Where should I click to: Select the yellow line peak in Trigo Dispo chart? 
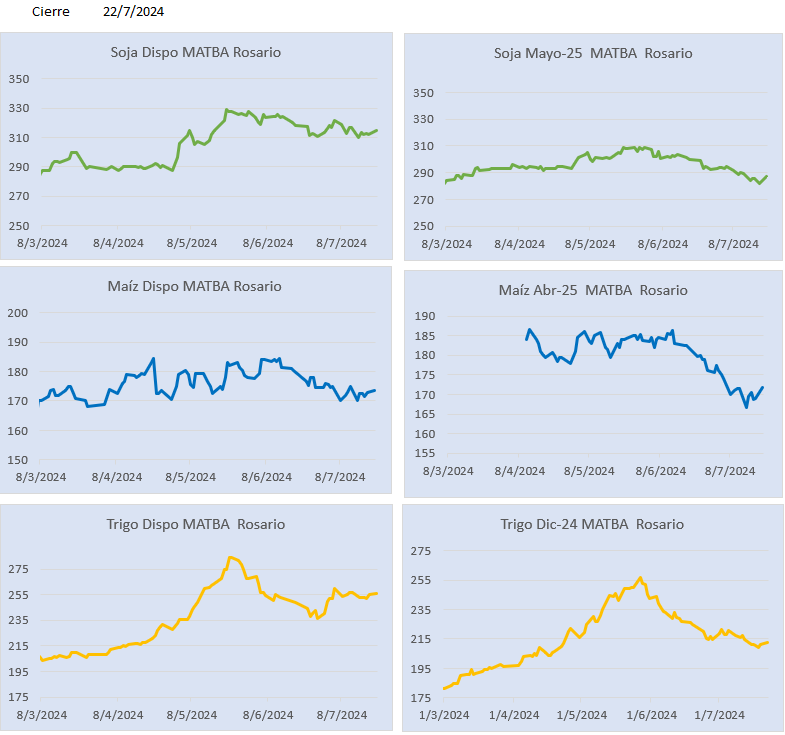230,557
